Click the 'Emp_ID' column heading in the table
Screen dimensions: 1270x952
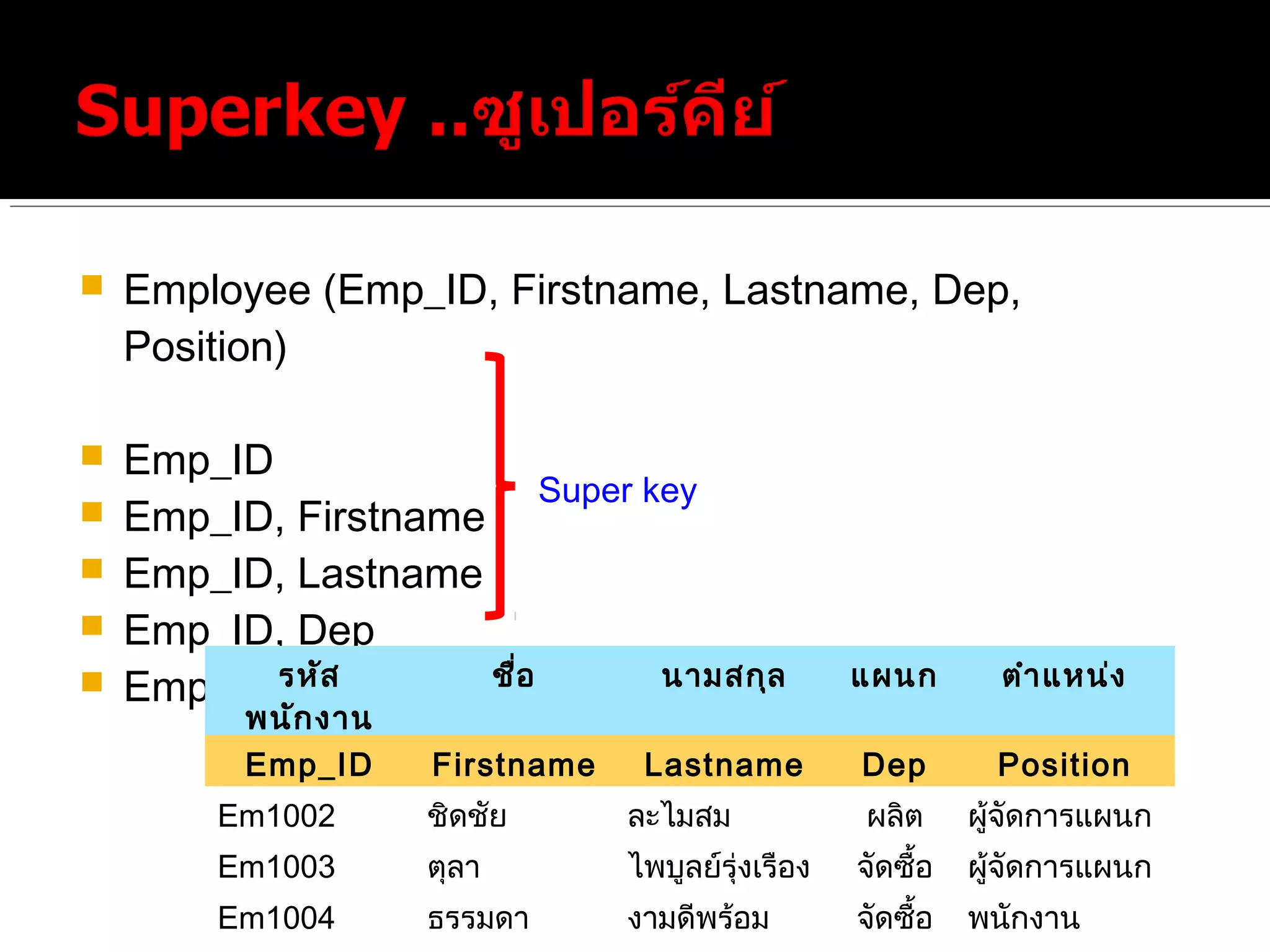click(x=308, y=765)
